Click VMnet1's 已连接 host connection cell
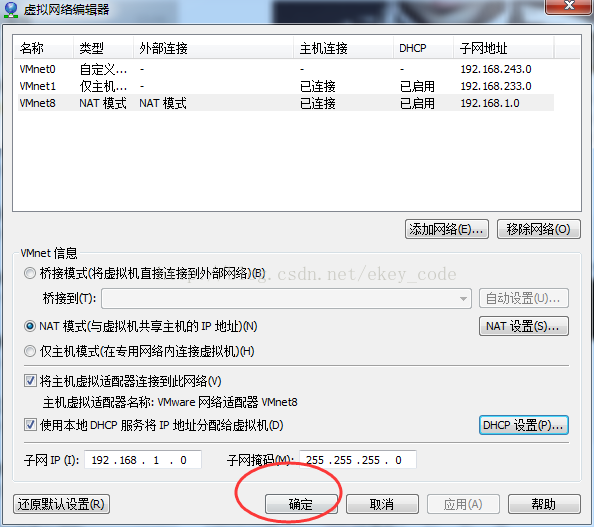This screenshot has width=594, height=527. point(317,86)
